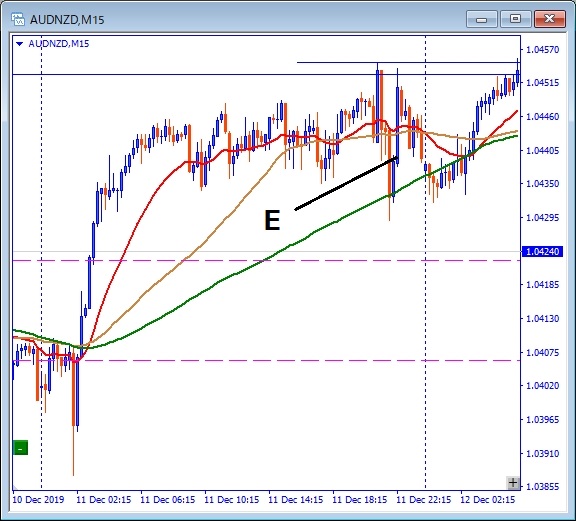576x521 pixels.
Task: Click the 11 Dec 22:15 time label
Action: pyautogui.click(x=424, y=500)
